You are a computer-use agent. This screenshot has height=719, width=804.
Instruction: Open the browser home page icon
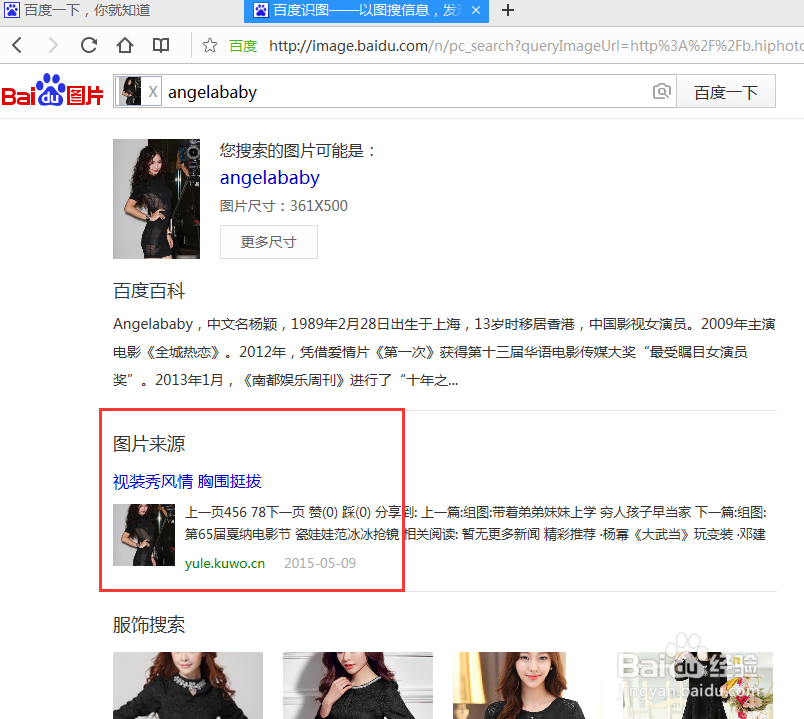(x=125, y=45)
